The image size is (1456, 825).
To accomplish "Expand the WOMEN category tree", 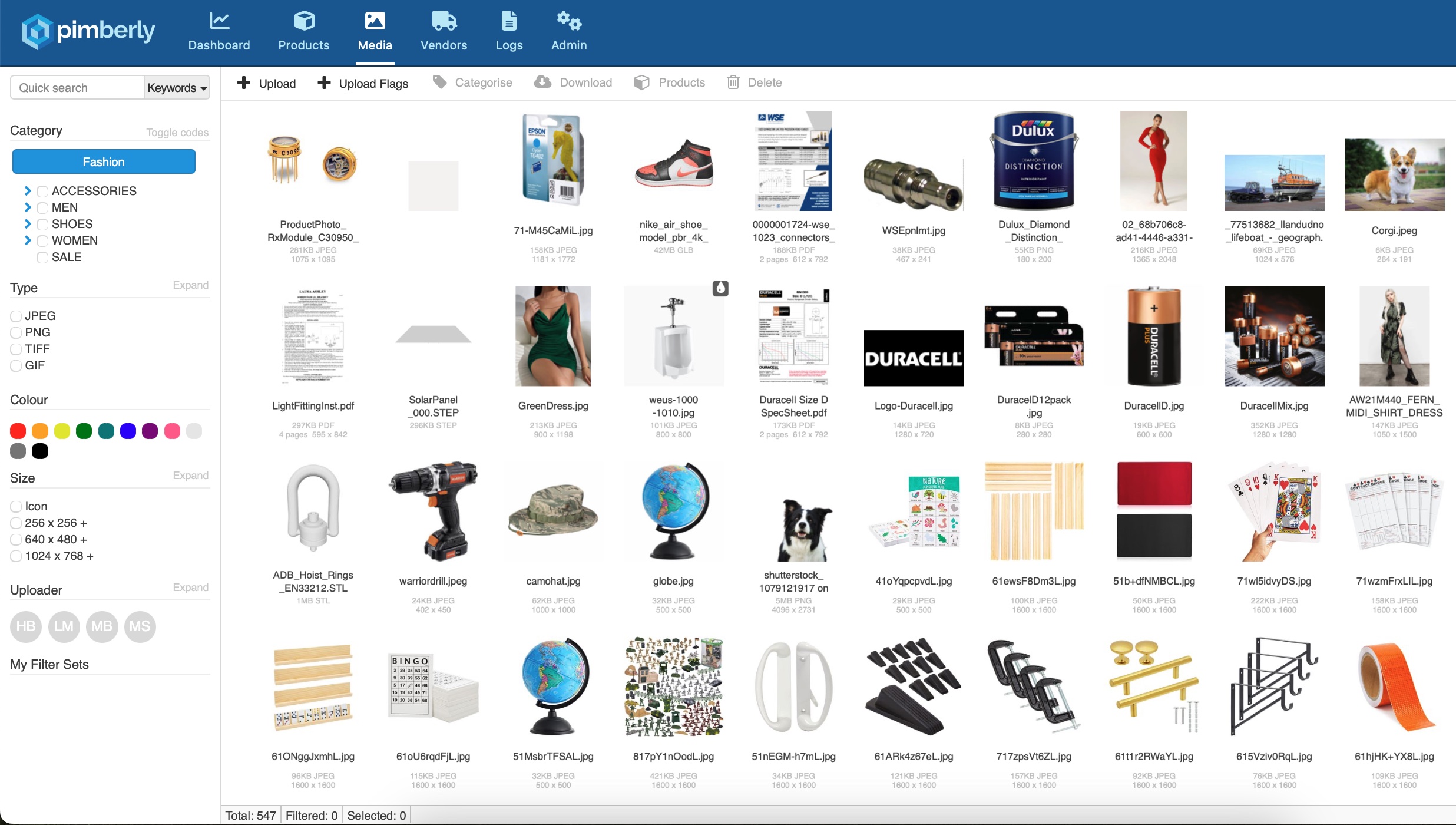I will 27,240.
